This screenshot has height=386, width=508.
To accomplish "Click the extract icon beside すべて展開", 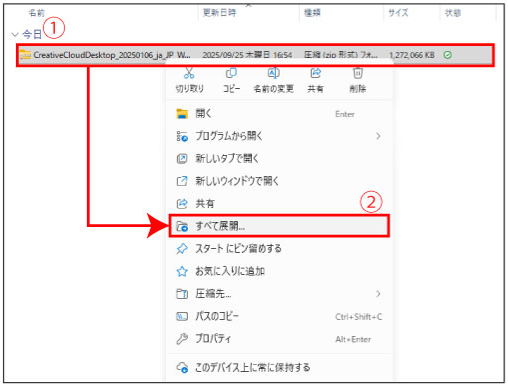I will pos(182,226).
